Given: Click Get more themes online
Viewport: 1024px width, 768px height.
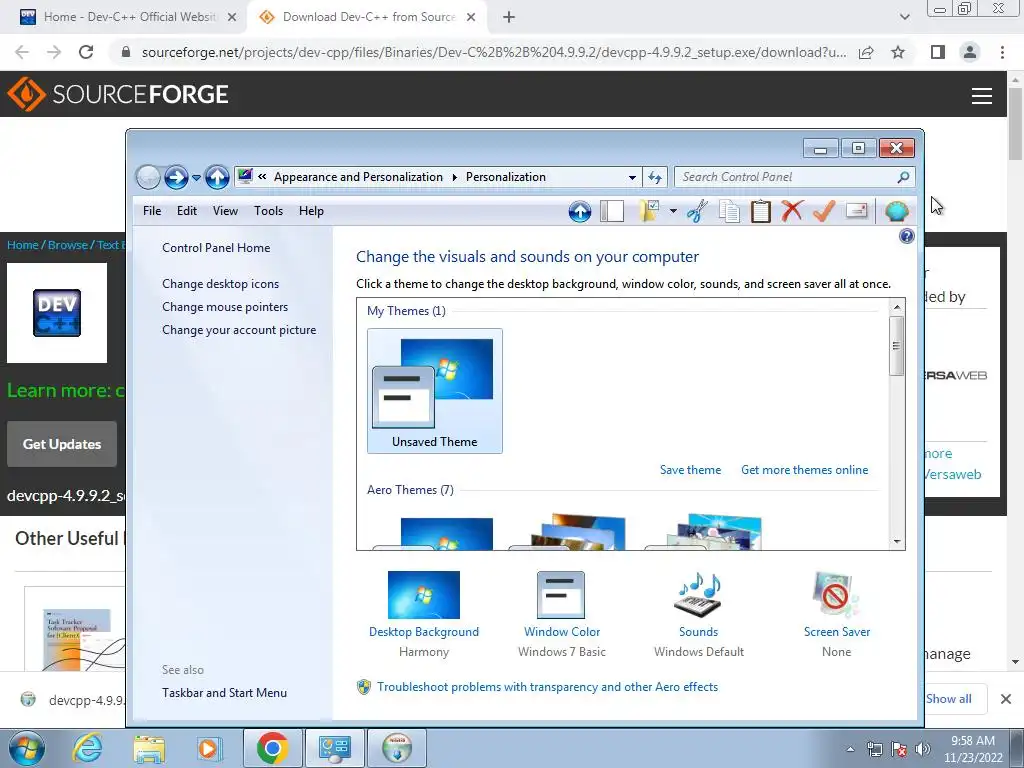Looking at the screenshot, I should point(805,470).
